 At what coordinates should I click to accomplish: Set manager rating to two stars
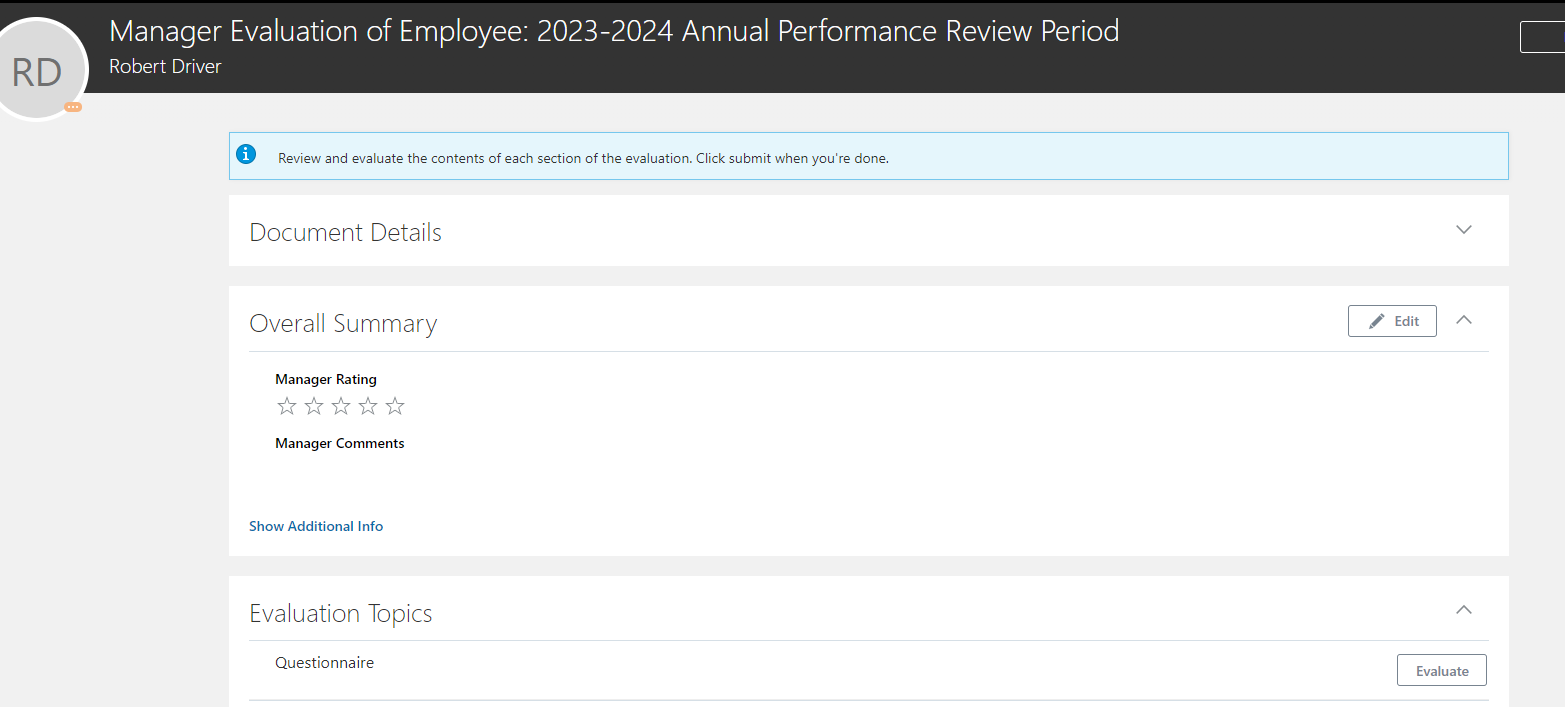[314, 406]
